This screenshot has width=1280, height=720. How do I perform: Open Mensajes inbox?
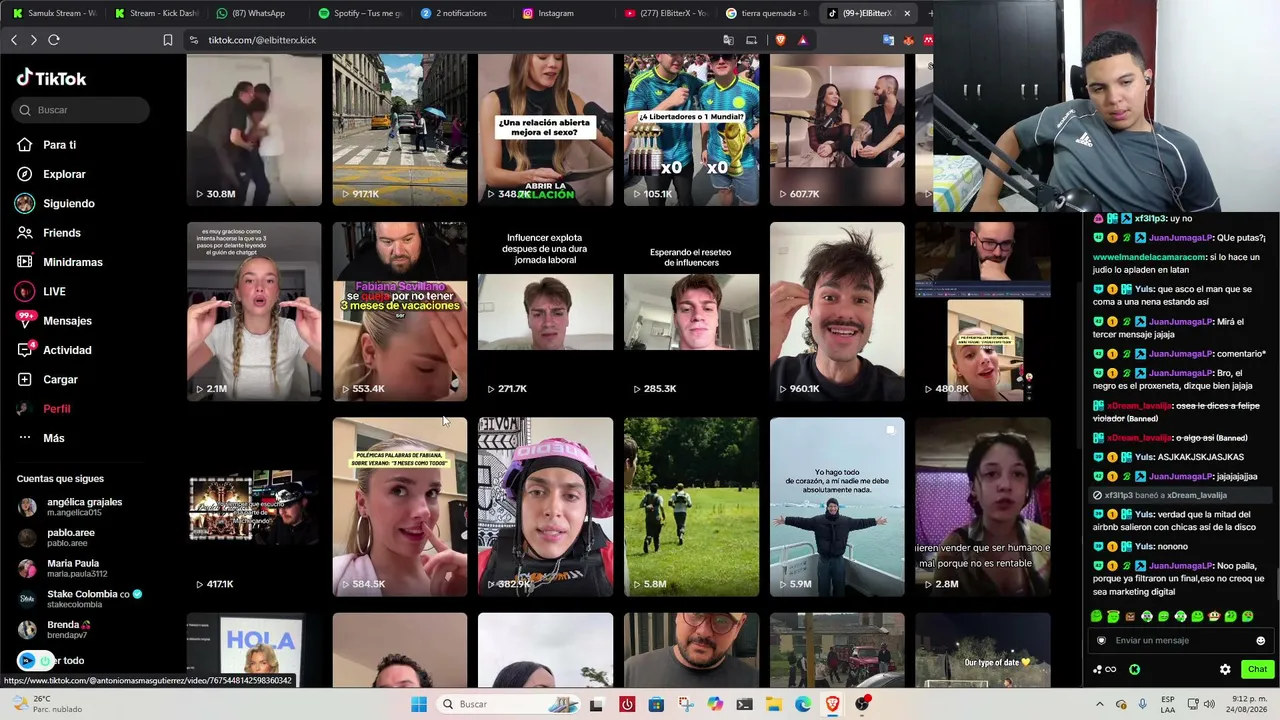tap(67, 321)
